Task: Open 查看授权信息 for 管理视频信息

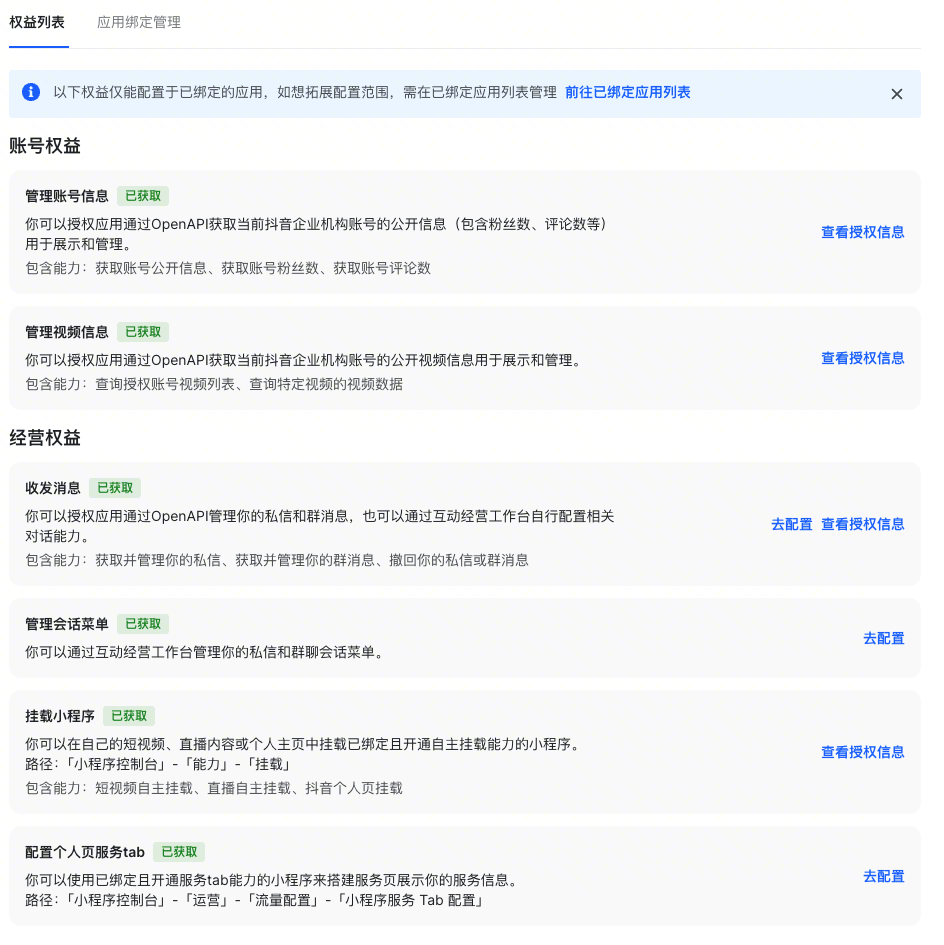Action: coord(862,358)
